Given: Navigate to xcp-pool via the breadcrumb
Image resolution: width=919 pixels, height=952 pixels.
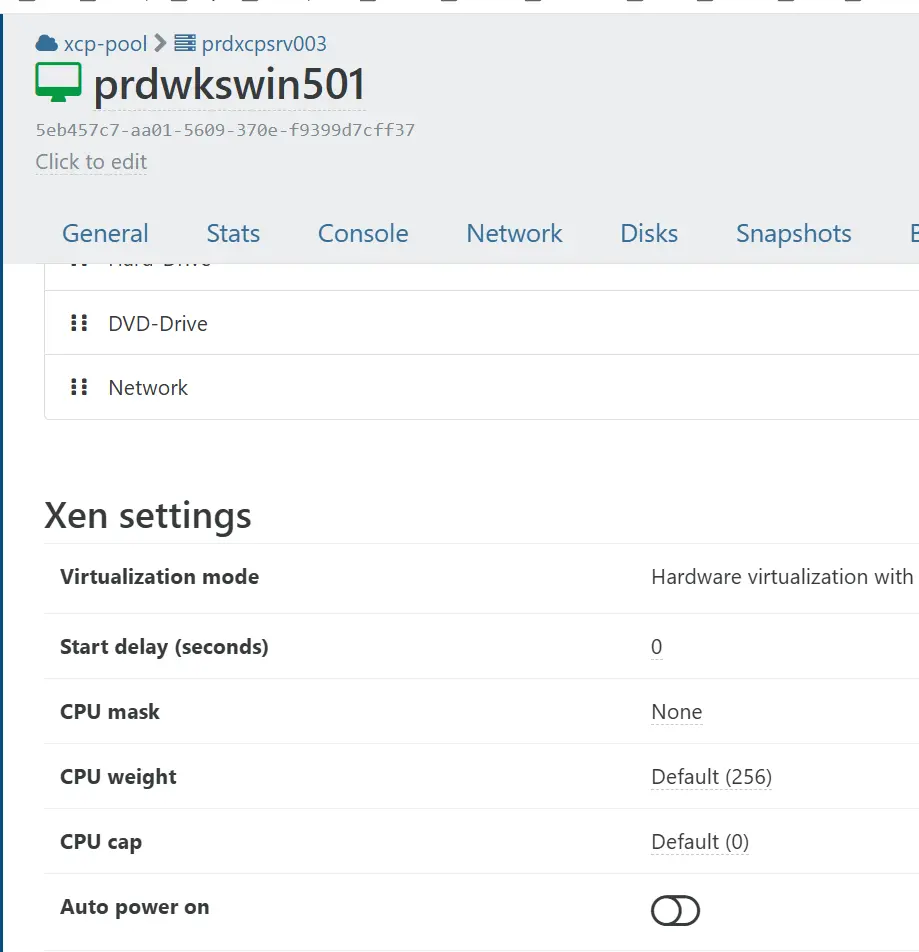Looking at the screenshot, I should click(x=104, y=43).
